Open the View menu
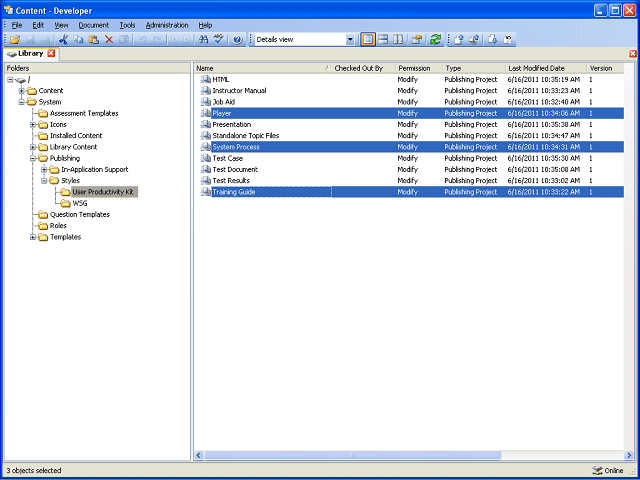Screen dimensions: 640x480 point(61,25)
